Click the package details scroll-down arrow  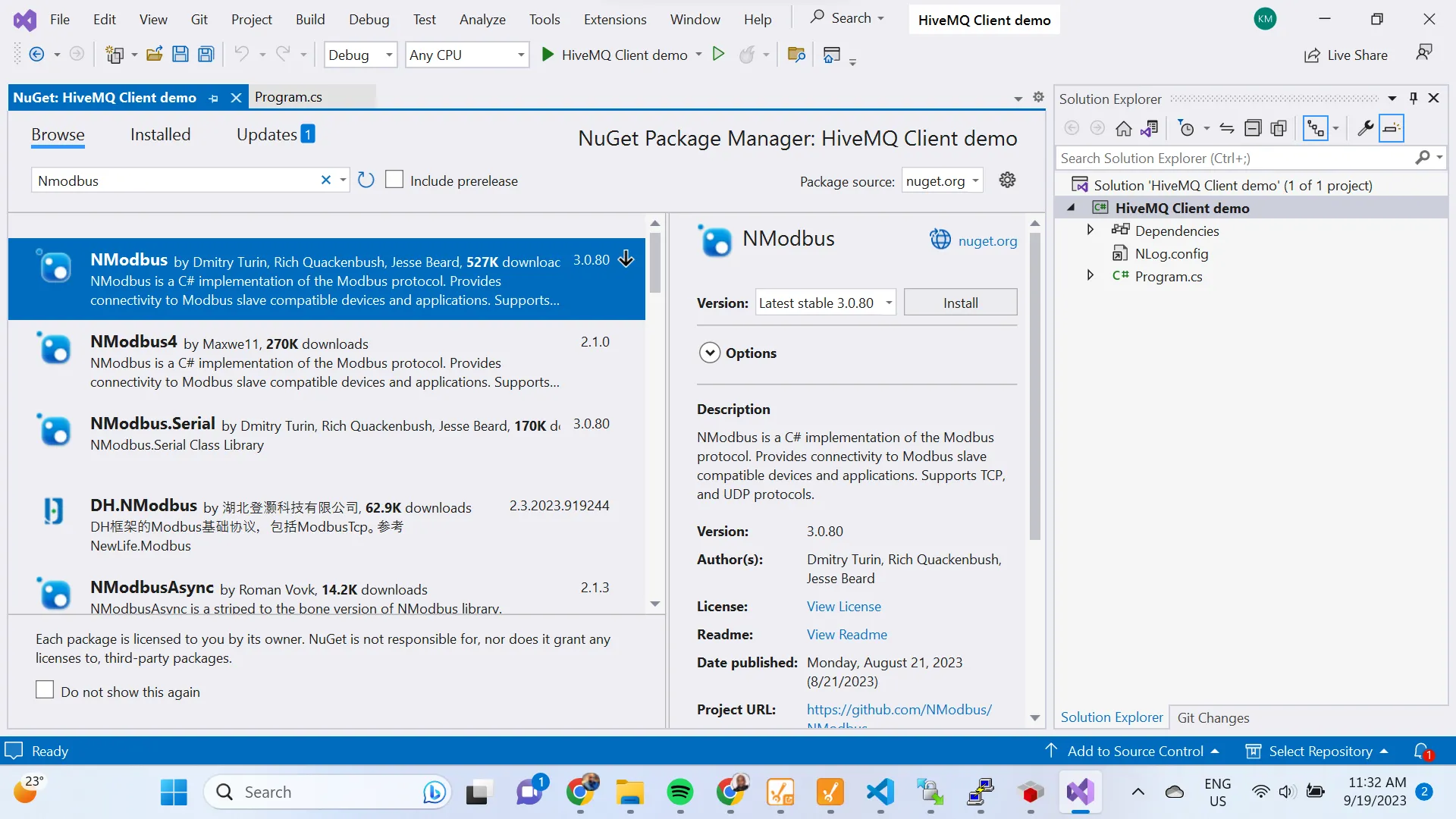pos(1034,717)
